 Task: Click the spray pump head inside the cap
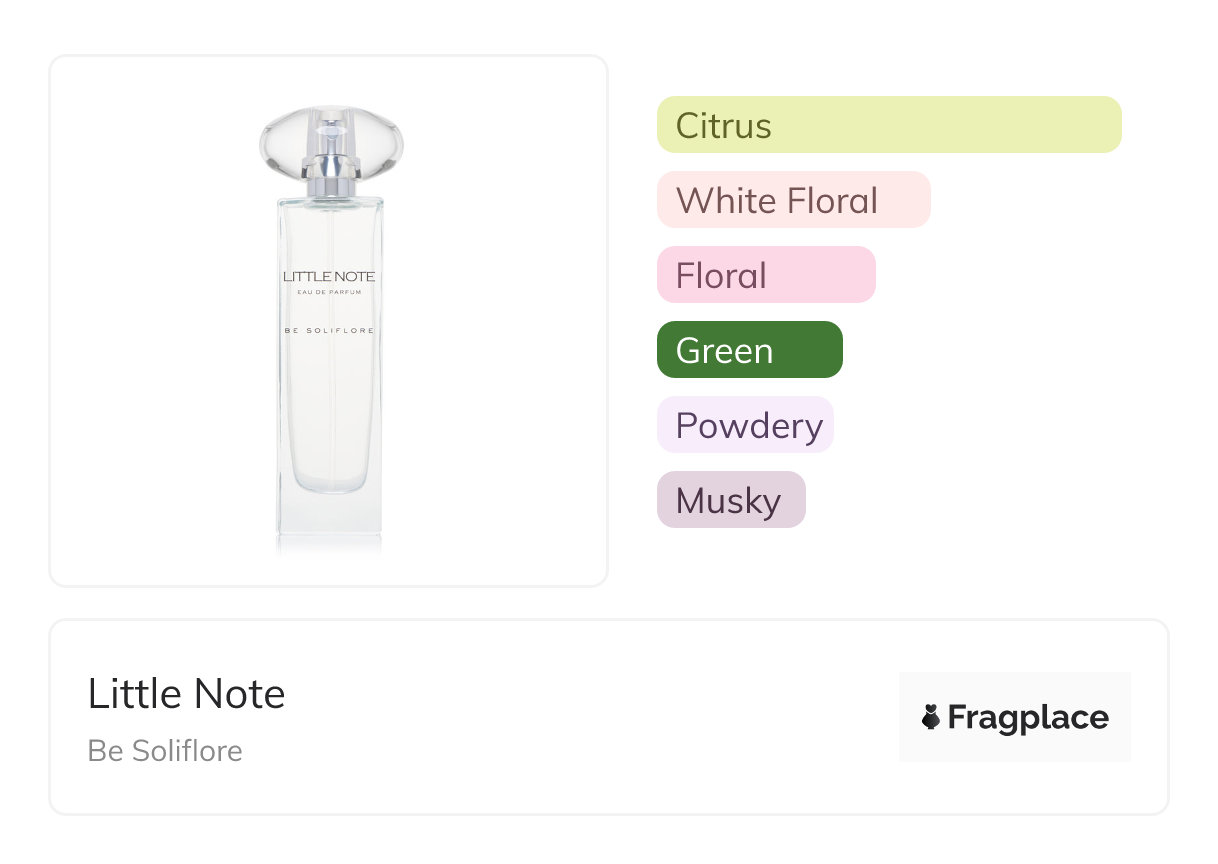click(331, 128)
